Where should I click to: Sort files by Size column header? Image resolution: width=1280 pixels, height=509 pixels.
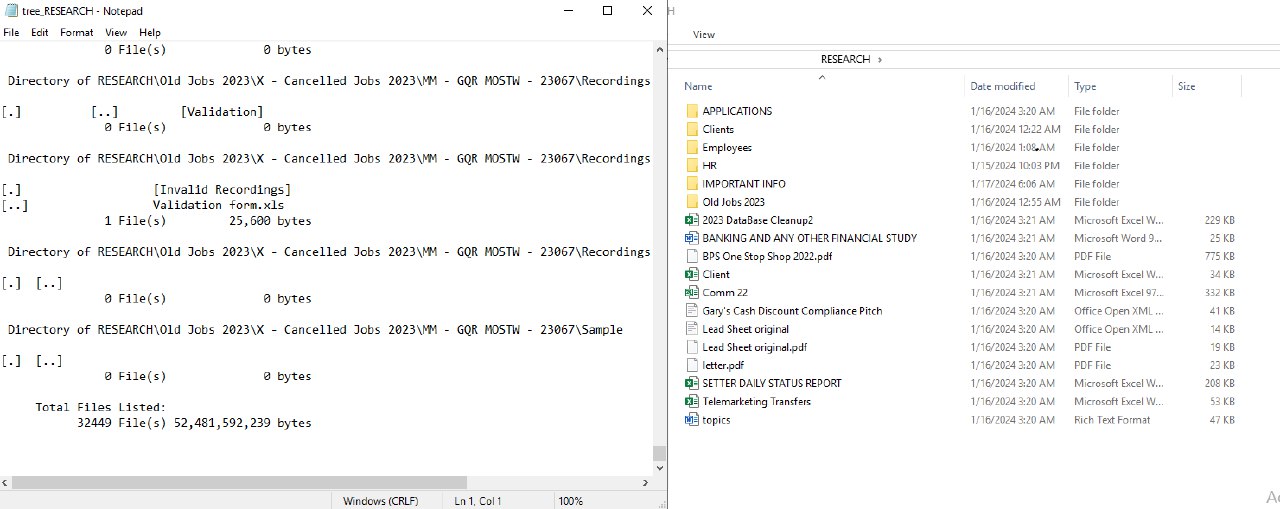1186,87
